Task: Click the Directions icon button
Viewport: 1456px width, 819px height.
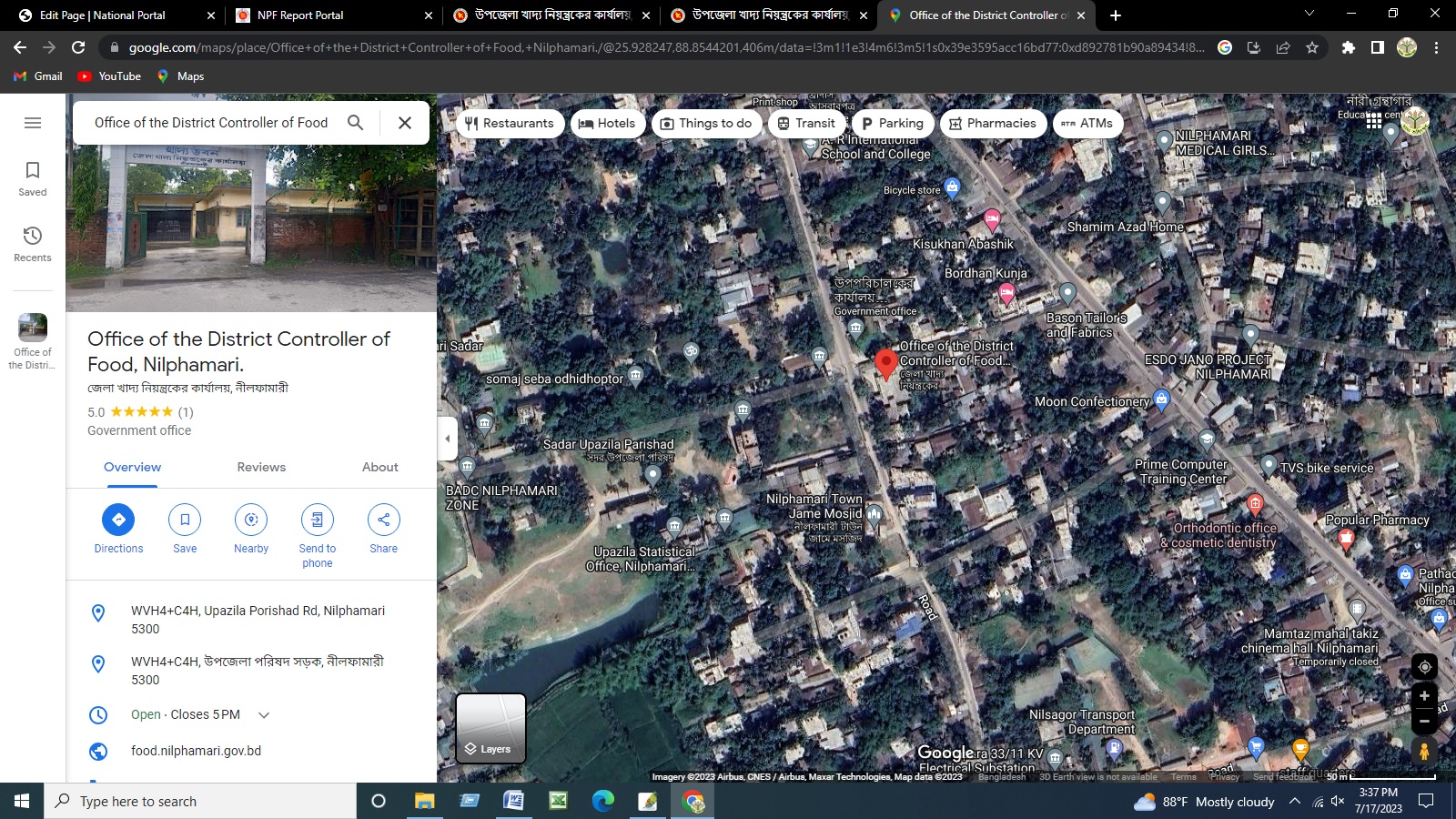Action: click(118, 520)
